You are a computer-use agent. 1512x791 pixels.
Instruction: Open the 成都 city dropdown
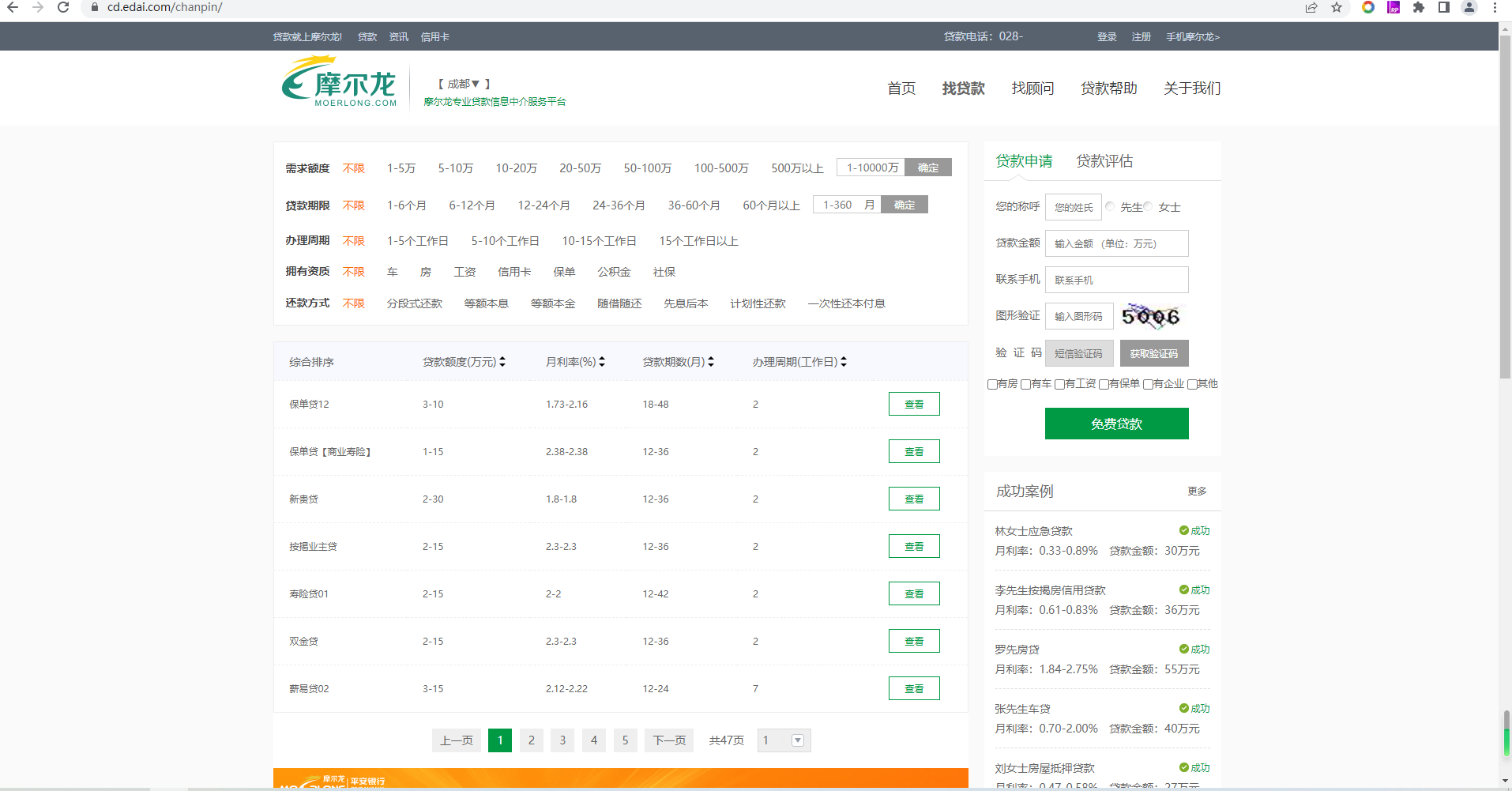click(x=464, y=84)
